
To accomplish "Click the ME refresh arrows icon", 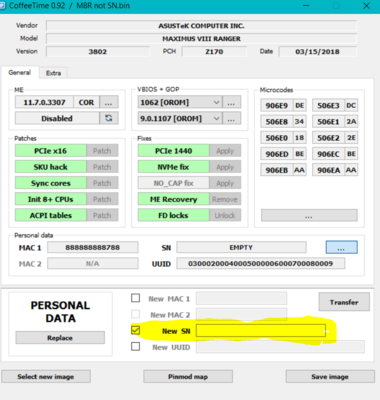I will tap(109, 118).
